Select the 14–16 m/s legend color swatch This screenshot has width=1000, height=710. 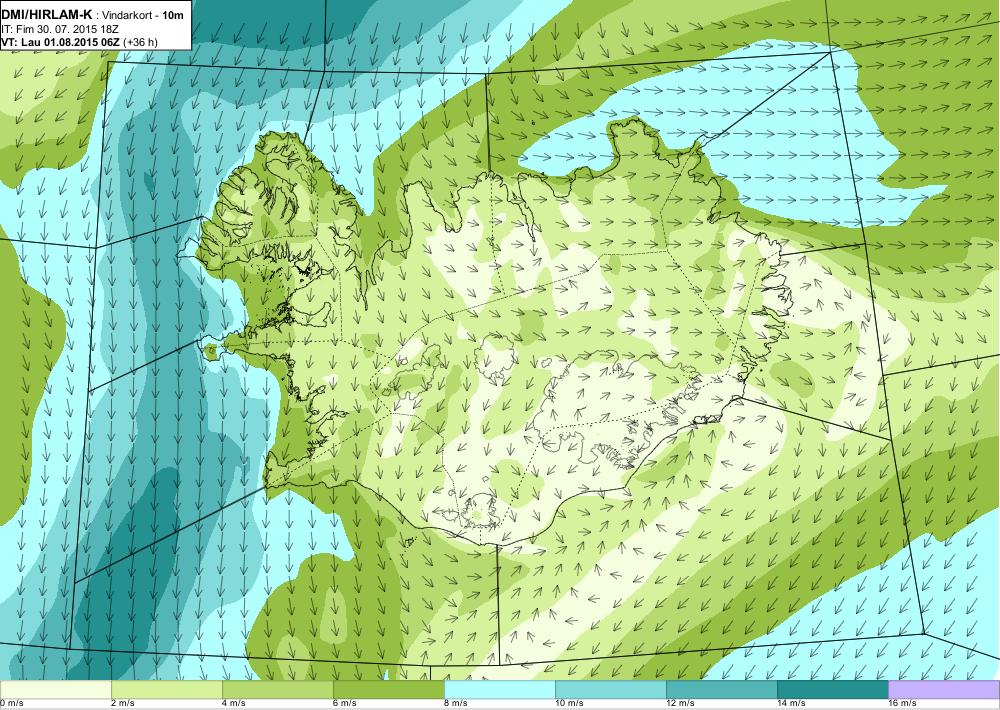(x=833, y=690)
